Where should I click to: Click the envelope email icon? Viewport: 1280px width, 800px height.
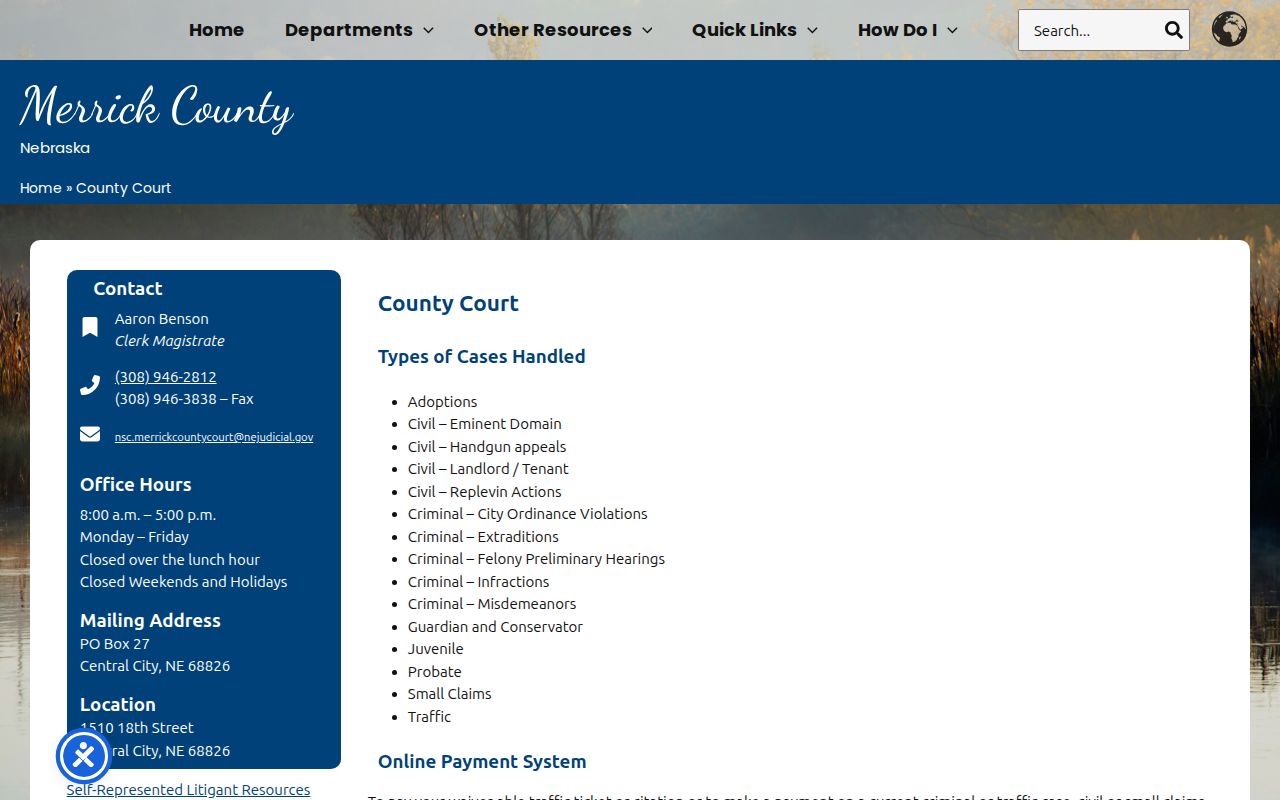pyautogui.click(x=90, y=433)
